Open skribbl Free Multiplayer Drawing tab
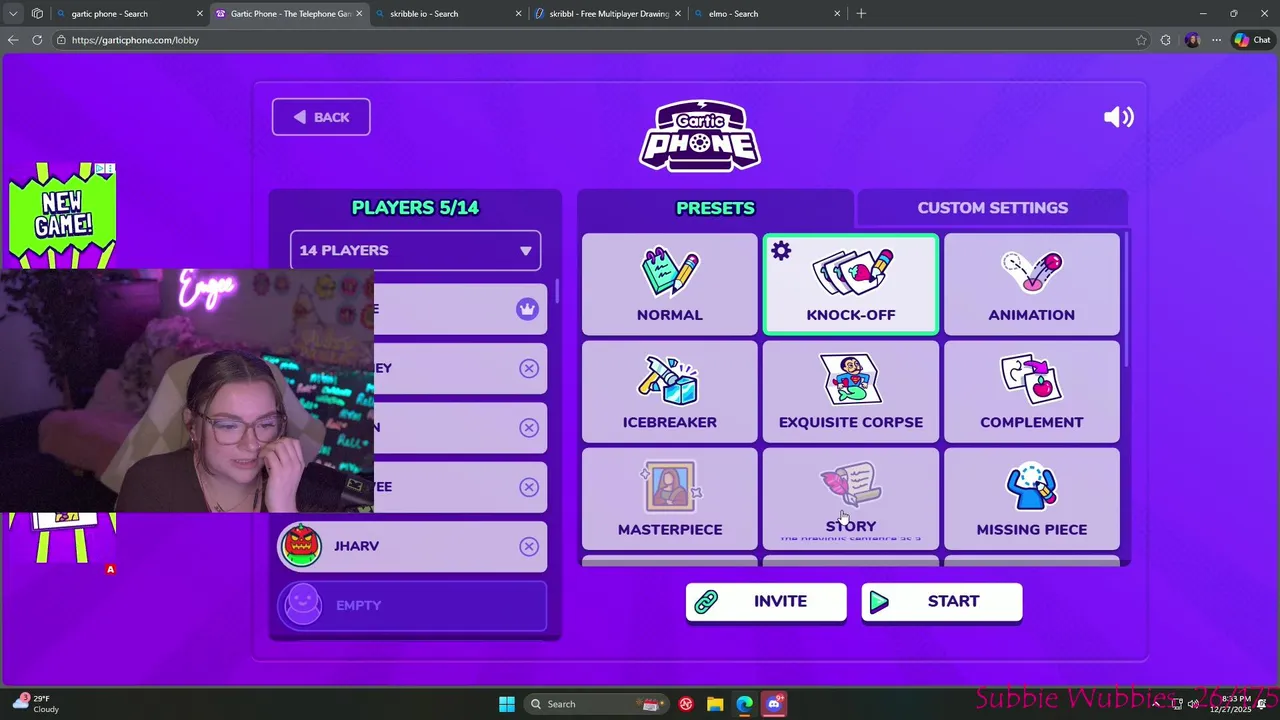Image resolution: width=1280 pixels, height=720 pixels. pyautogui.click(x=608, y=14)
